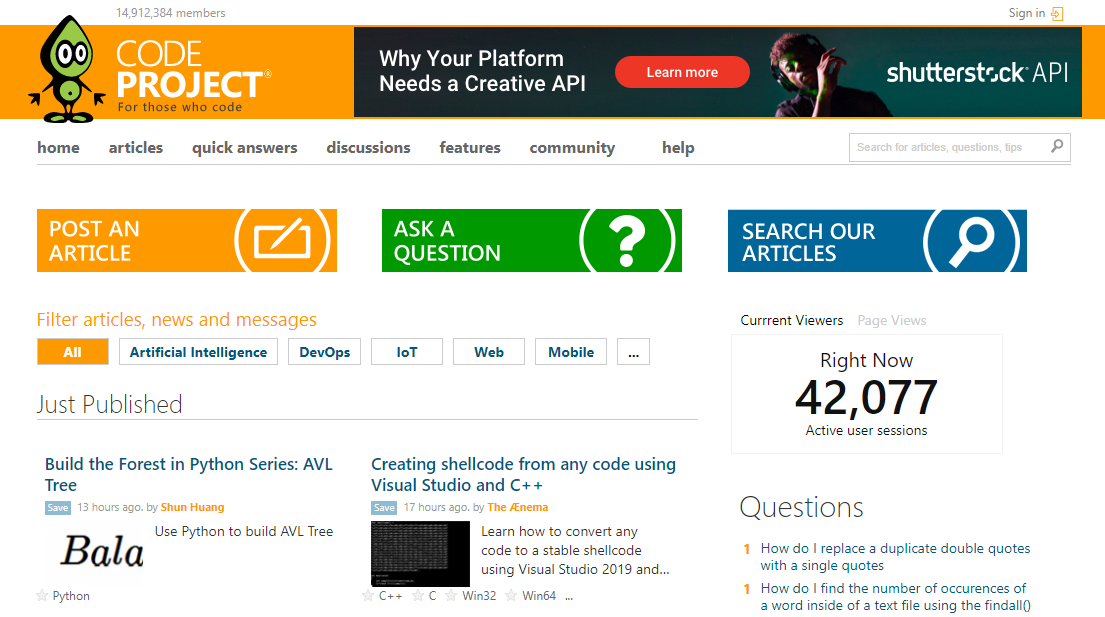
Task: Switch to the Page Views tab
Action: pyautogui.click(x=891, y=320)
